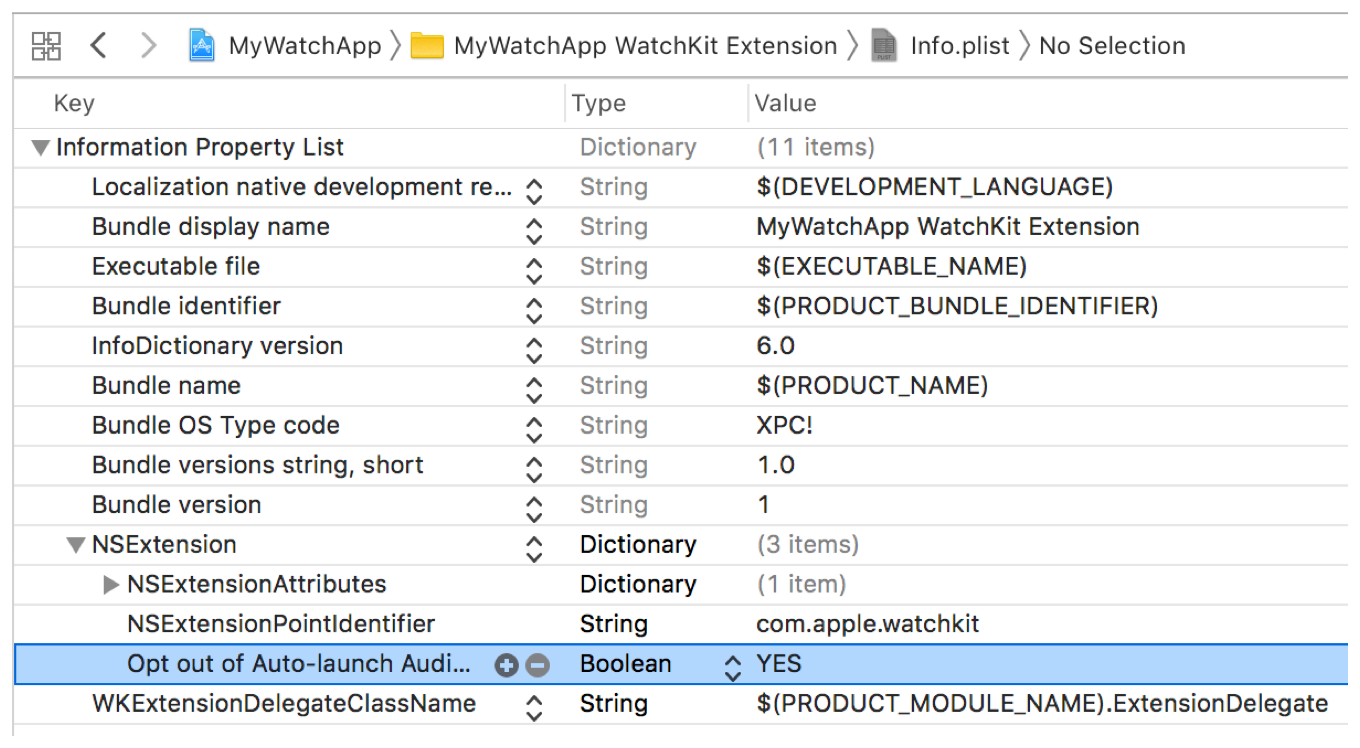Image resolution: width=1360 pixels, height=748 pixels.
Task: Open key stepper for Executable file
Action: click(x=534, y=268)
